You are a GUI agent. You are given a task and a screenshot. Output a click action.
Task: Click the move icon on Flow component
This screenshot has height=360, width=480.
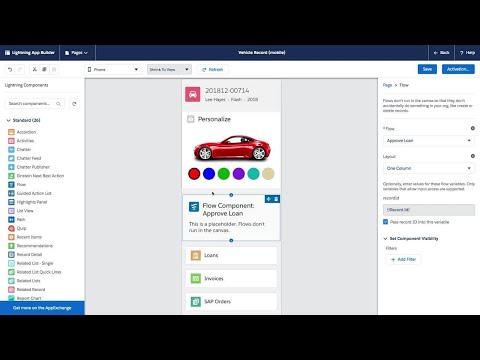[x=269, y=199]
